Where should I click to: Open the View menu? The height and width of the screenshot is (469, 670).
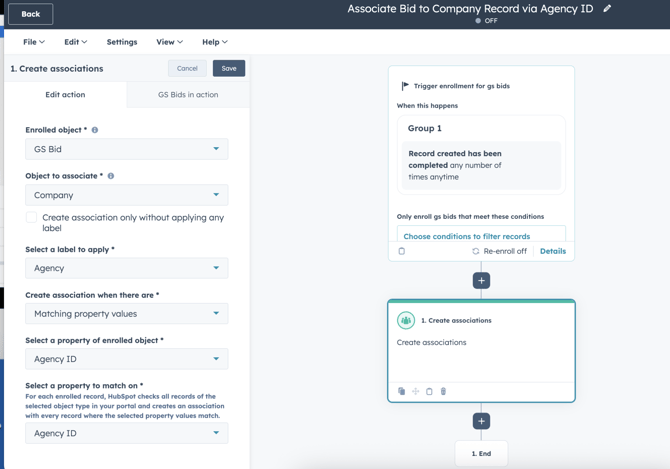point(169,42)
